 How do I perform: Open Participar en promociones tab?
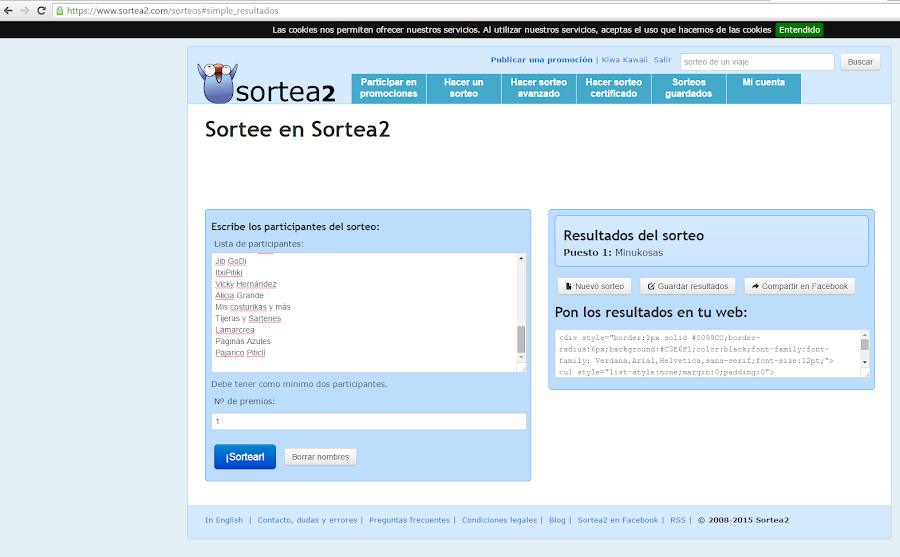click(x=389, y=88)
